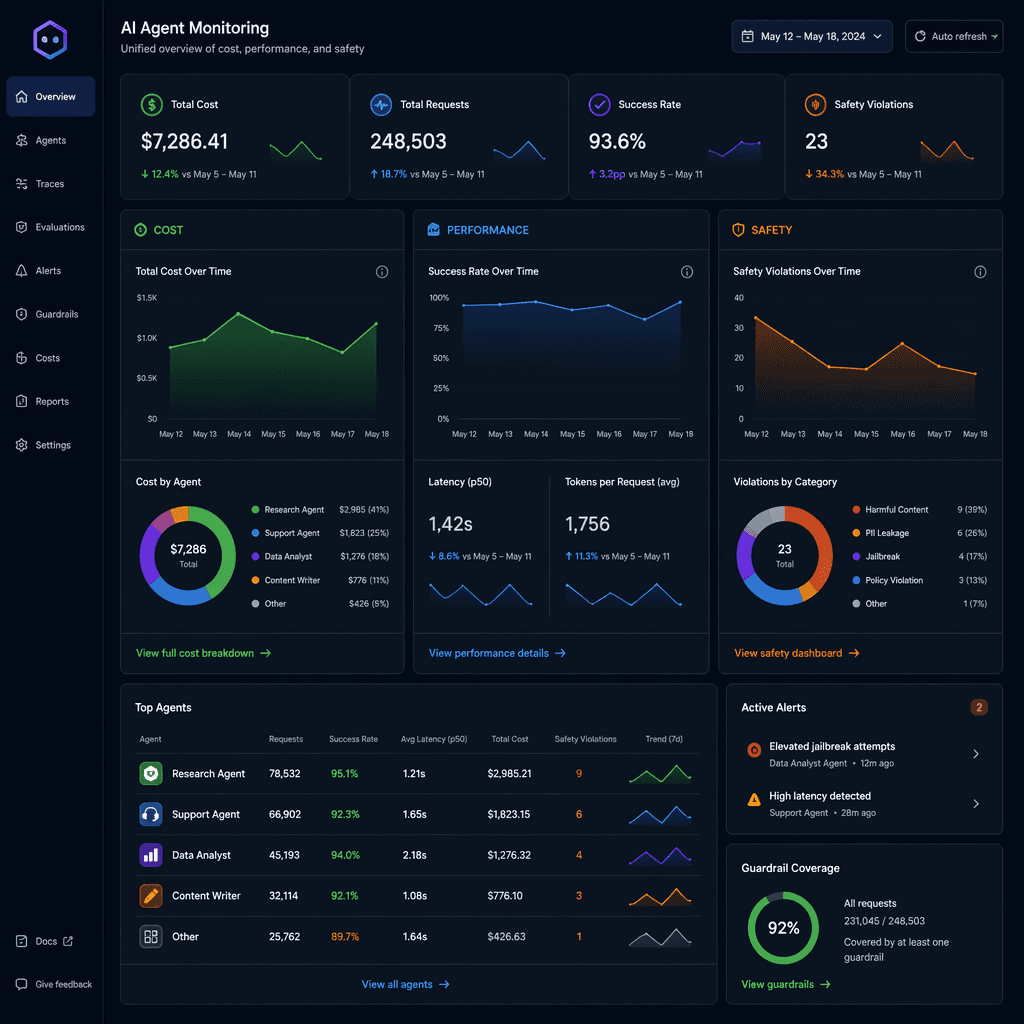Click info icon on Total Cost Over Time

point(382,272)
